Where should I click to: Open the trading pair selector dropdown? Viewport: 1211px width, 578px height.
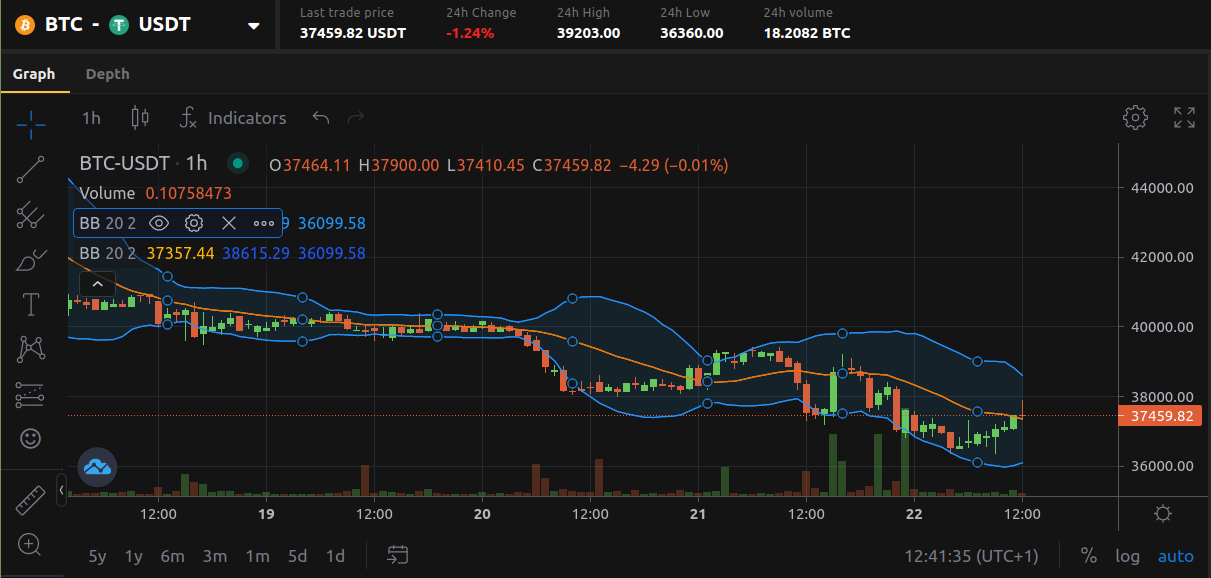(252, 26)
